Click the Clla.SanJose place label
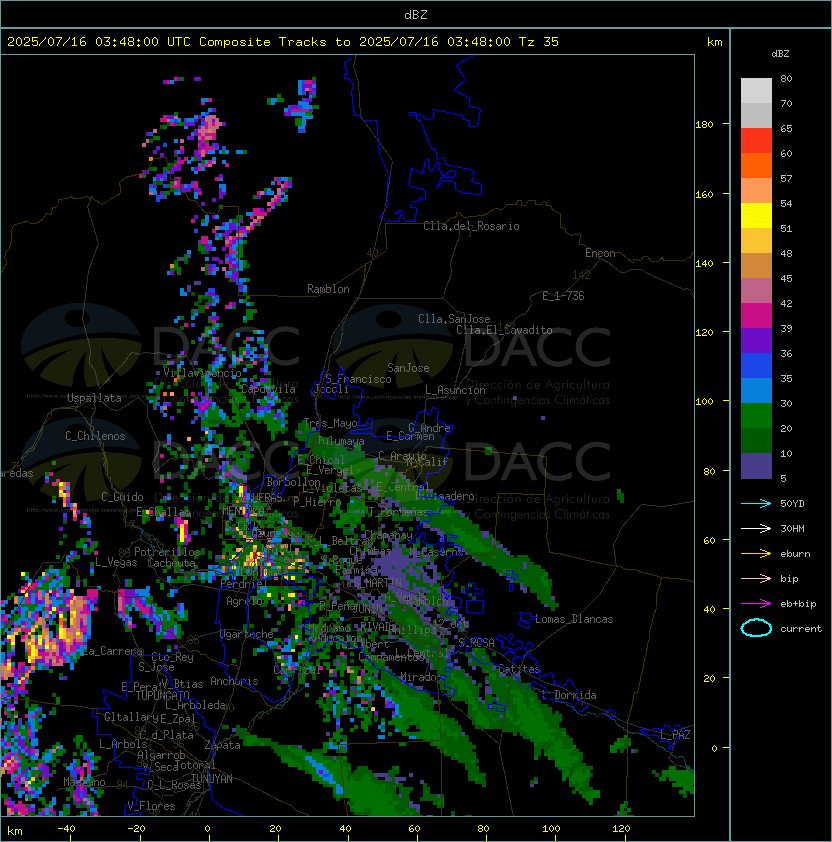Viewport: 832px width, 842px height. tap(454, 319)
